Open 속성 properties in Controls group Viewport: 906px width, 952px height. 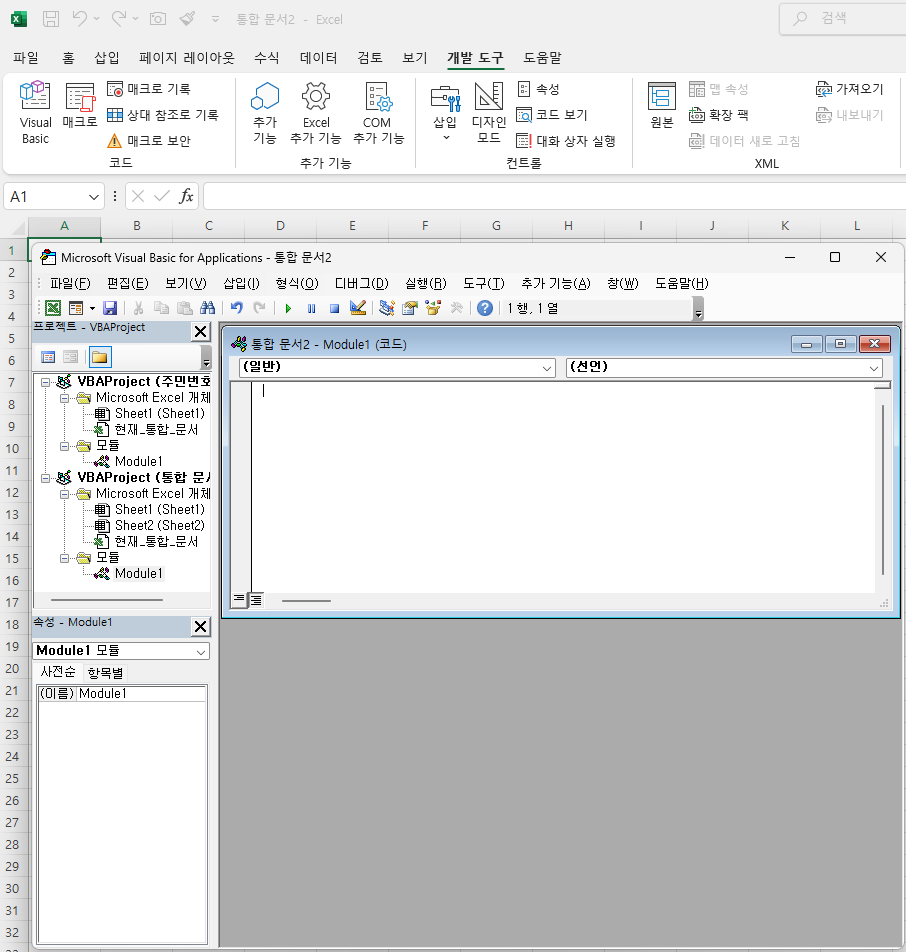point(538,89)
